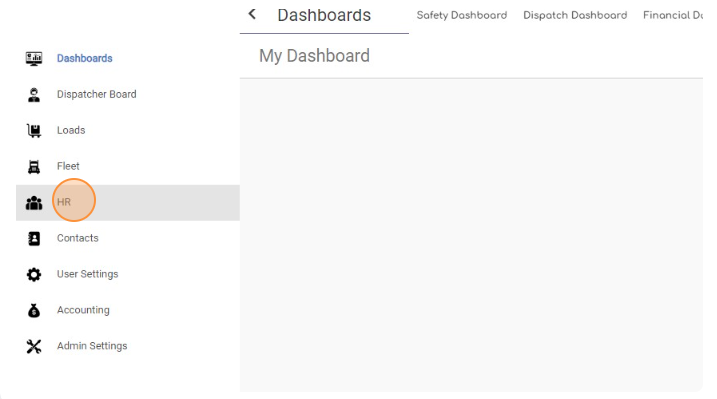This screenshot has width=717, height=399.
Task: Open the Accounting menu label
Action: tap(83, 310)
